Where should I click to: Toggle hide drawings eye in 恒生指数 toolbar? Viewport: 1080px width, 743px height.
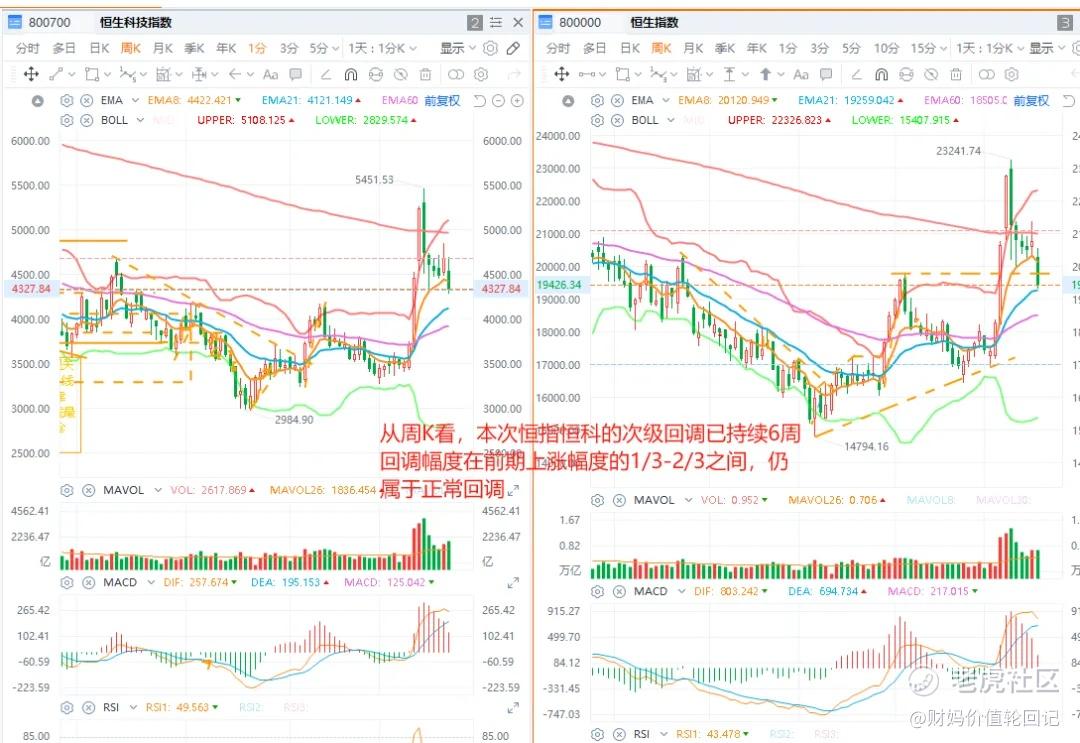(x=931, y=74)
